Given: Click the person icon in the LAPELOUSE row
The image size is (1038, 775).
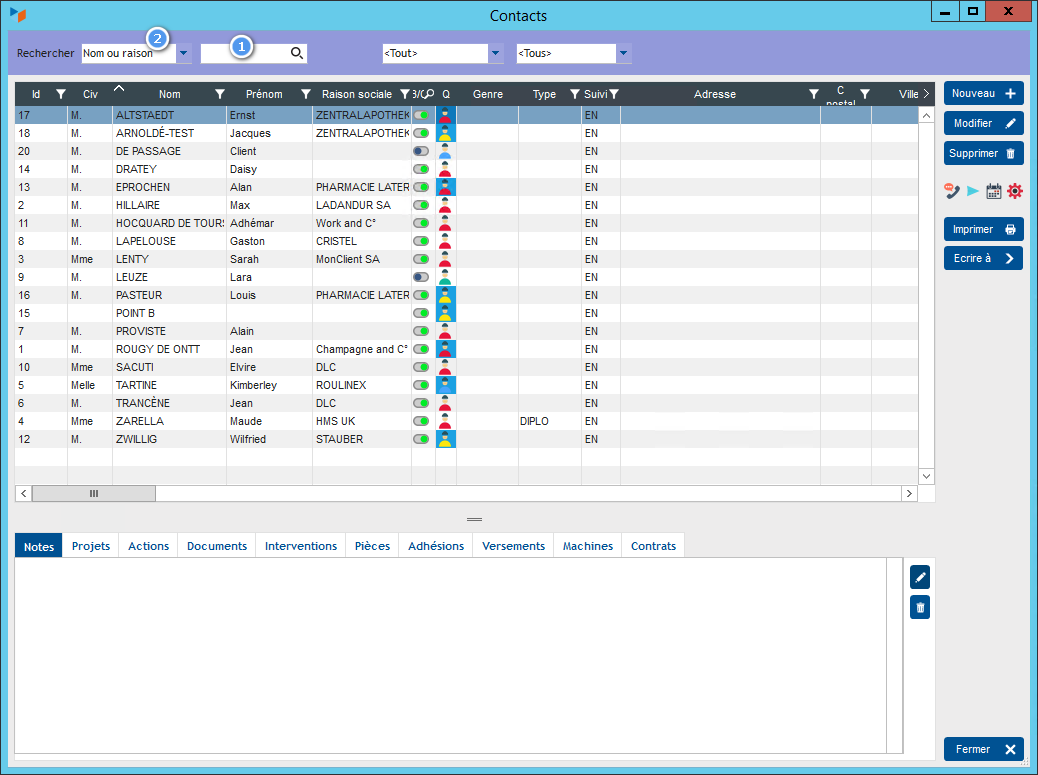Looking at the screenshot, I should [446, 241].
